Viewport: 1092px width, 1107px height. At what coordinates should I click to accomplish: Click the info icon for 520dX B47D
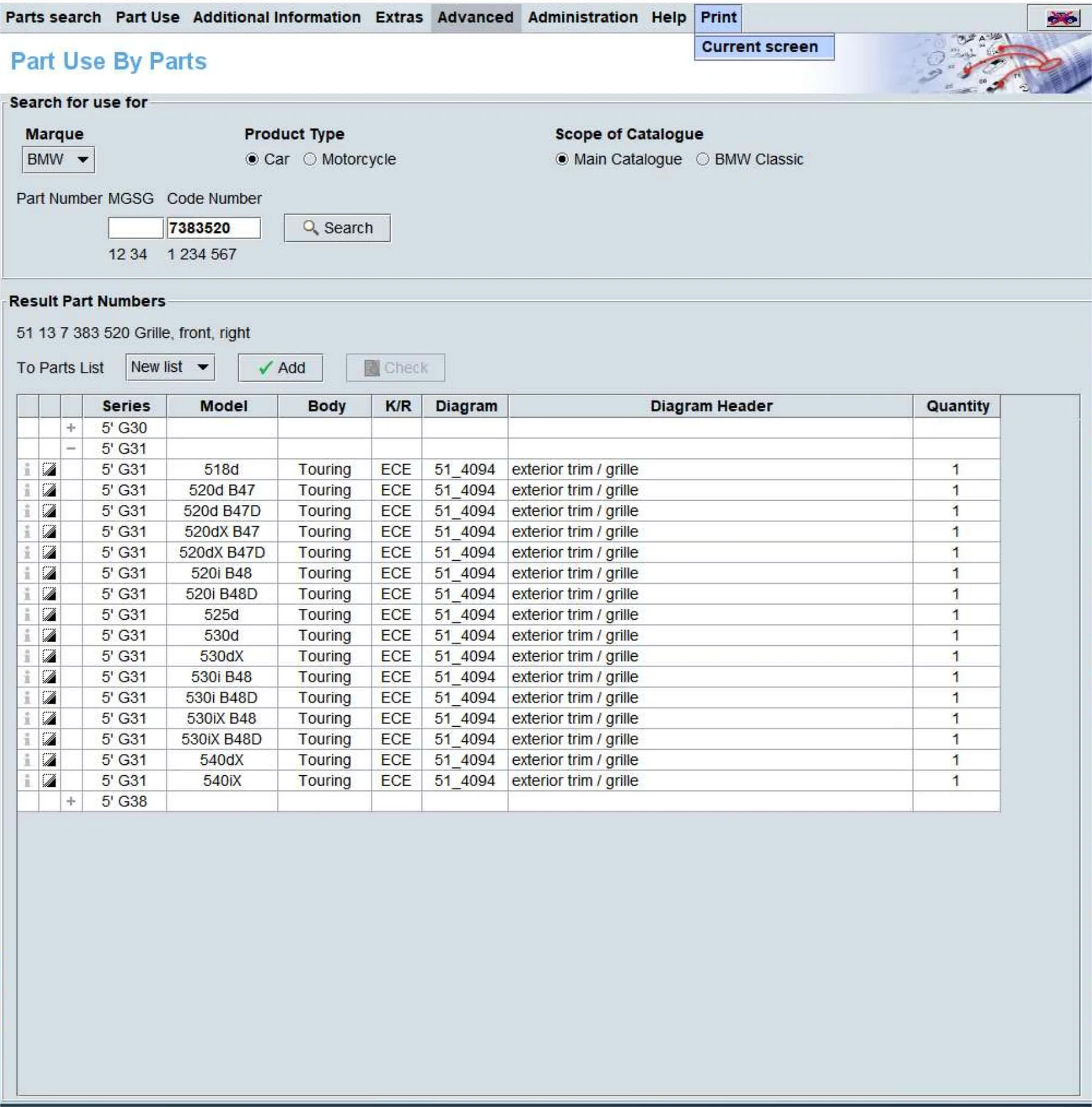pyautogui.click(x=27, y=552)
